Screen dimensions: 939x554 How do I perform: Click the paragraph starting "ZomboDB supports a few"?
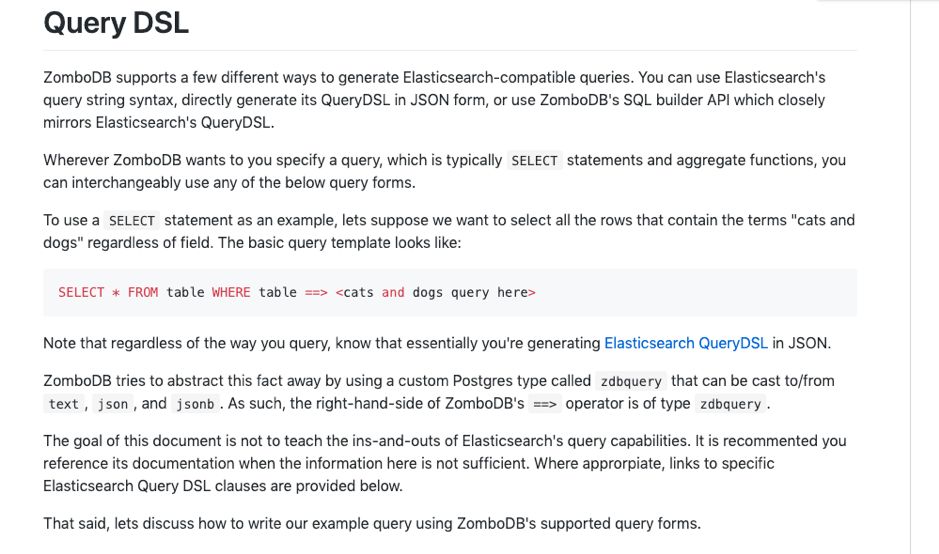point(434,100)
